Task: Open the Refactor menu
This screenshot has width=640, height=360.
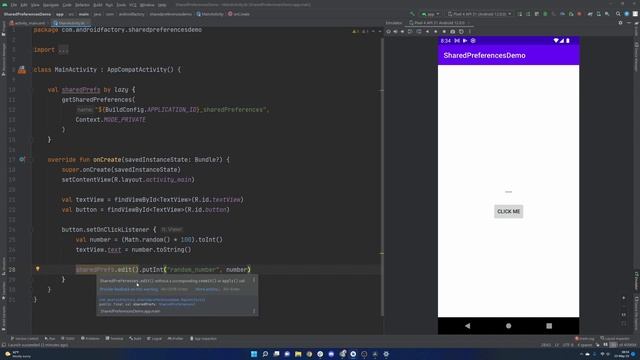Action: [x=82, y=5]
